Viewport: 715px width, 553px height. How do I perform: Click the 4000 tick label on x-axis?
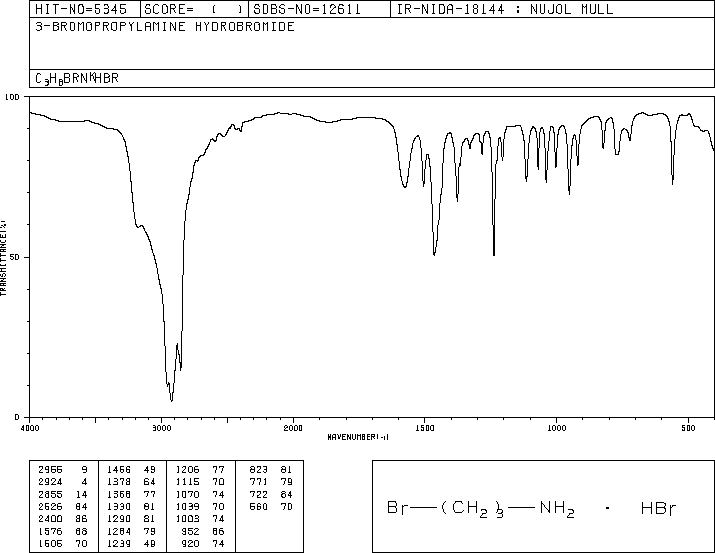(30, 428)
